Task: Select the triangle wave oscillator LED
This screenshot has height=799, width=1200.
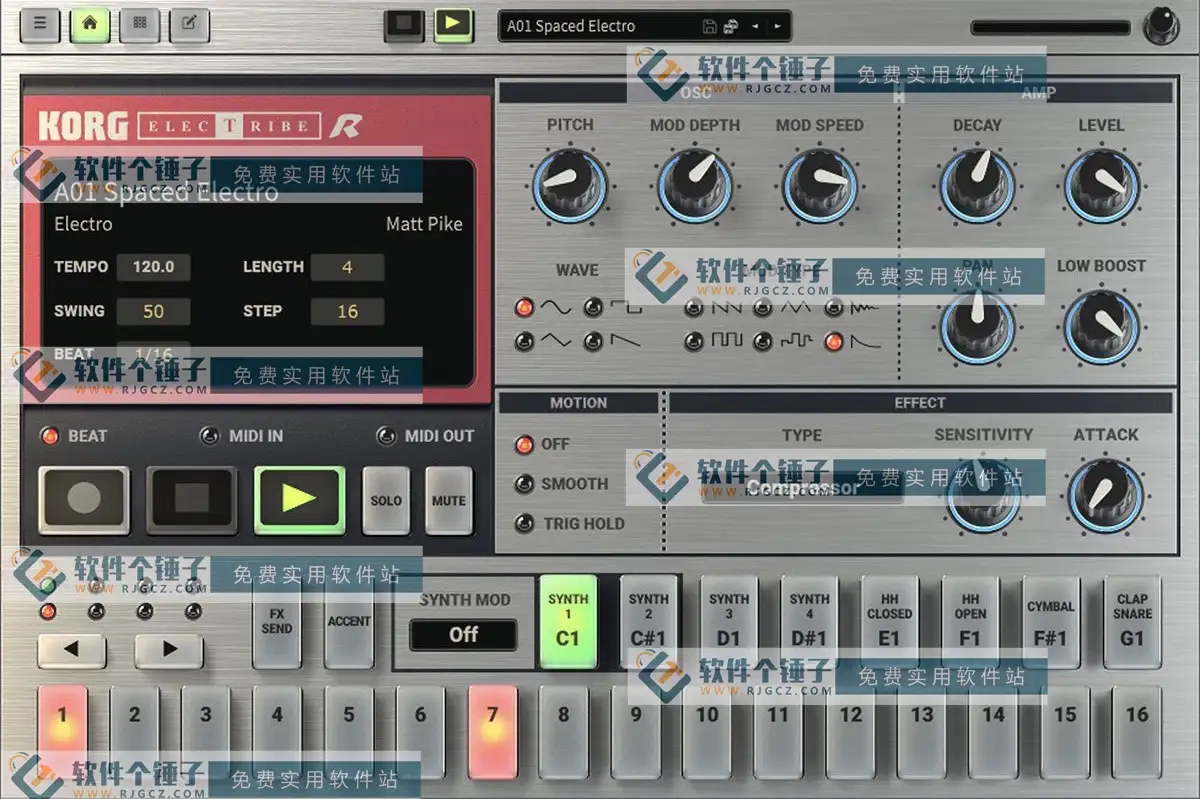Action: coord(522,343)
